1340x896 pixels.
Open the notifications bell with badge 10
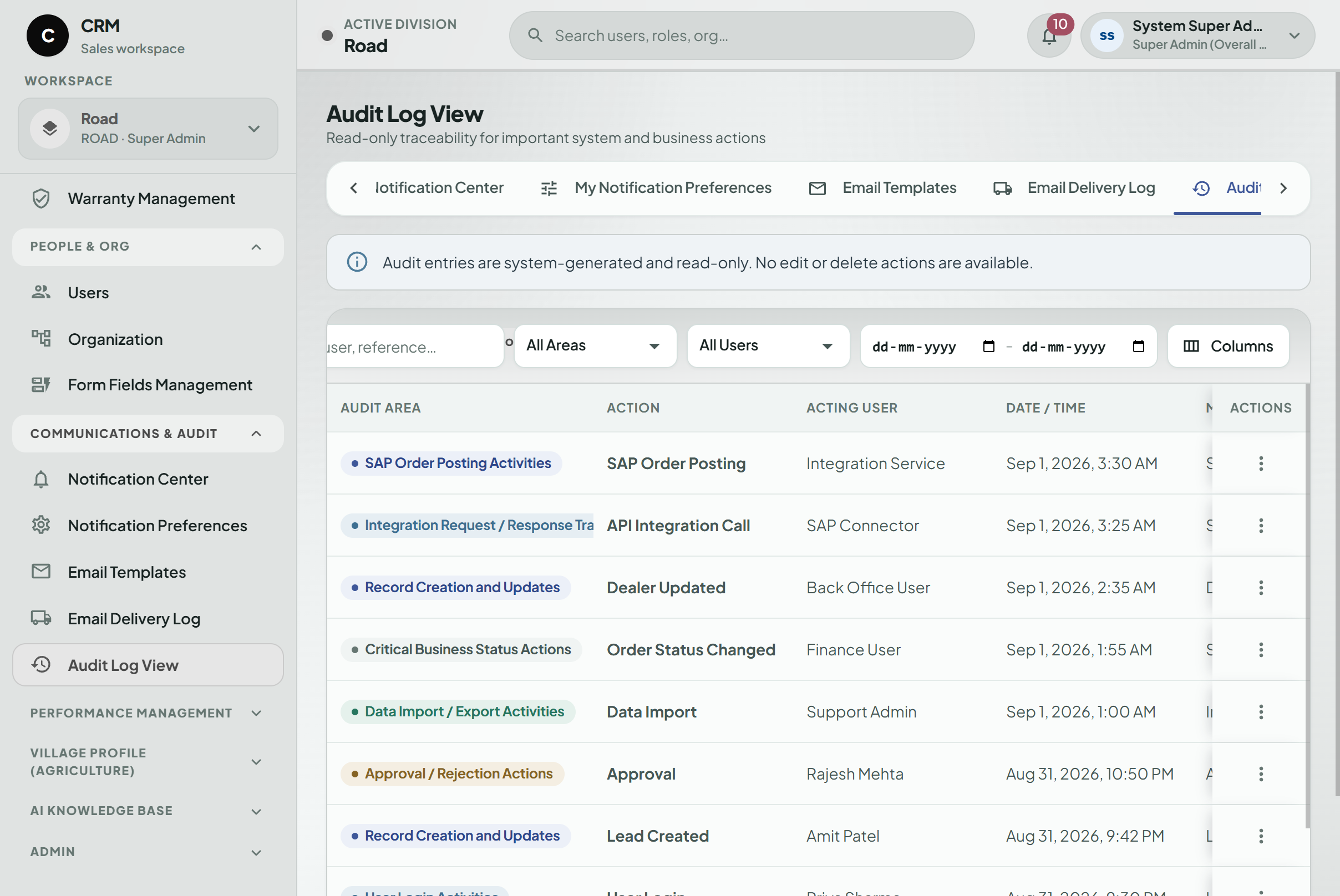(x=1049, y=35)
